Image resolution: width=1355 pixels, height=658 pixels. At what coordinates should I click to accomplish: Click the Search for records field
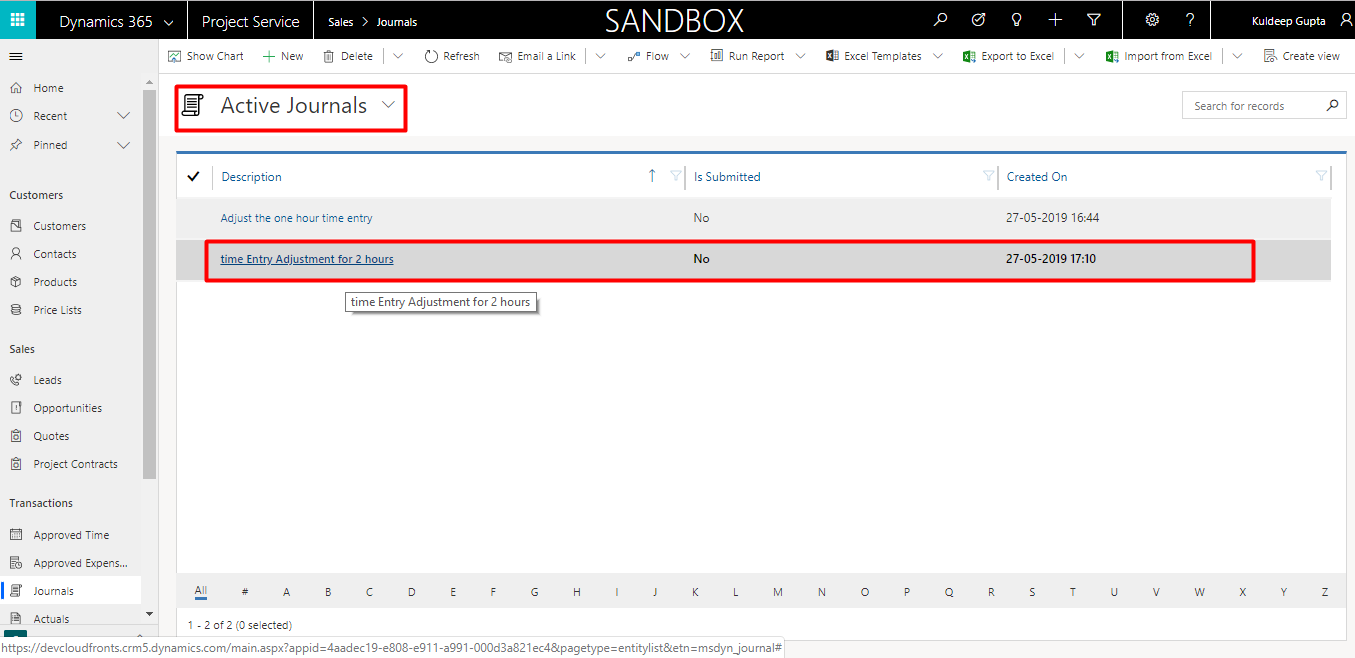pos(1253,106)
